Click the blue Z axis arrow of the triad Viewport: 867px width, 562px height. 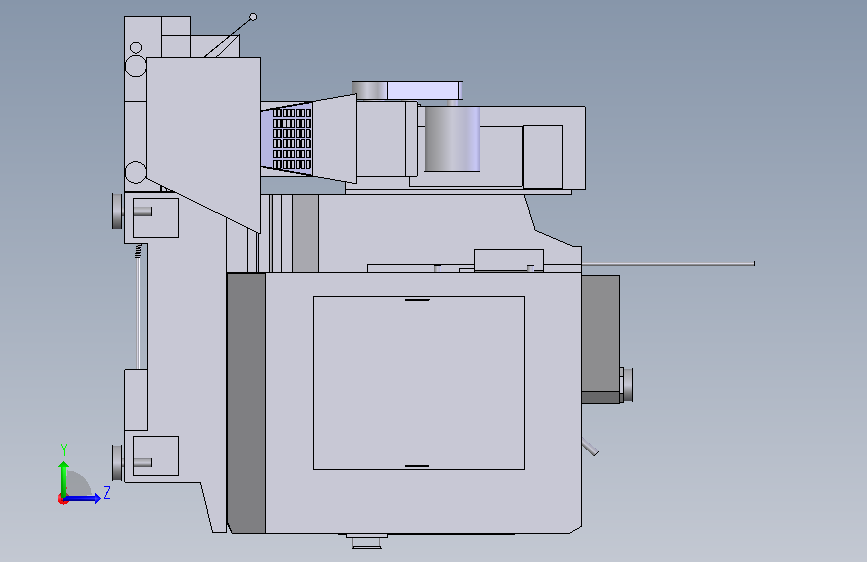83,498
